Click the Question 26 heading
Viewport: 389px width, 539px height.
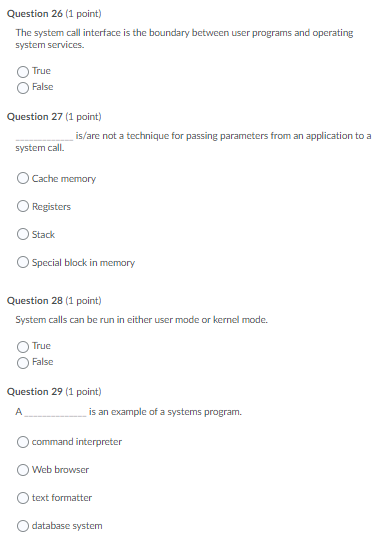point(54,14)
